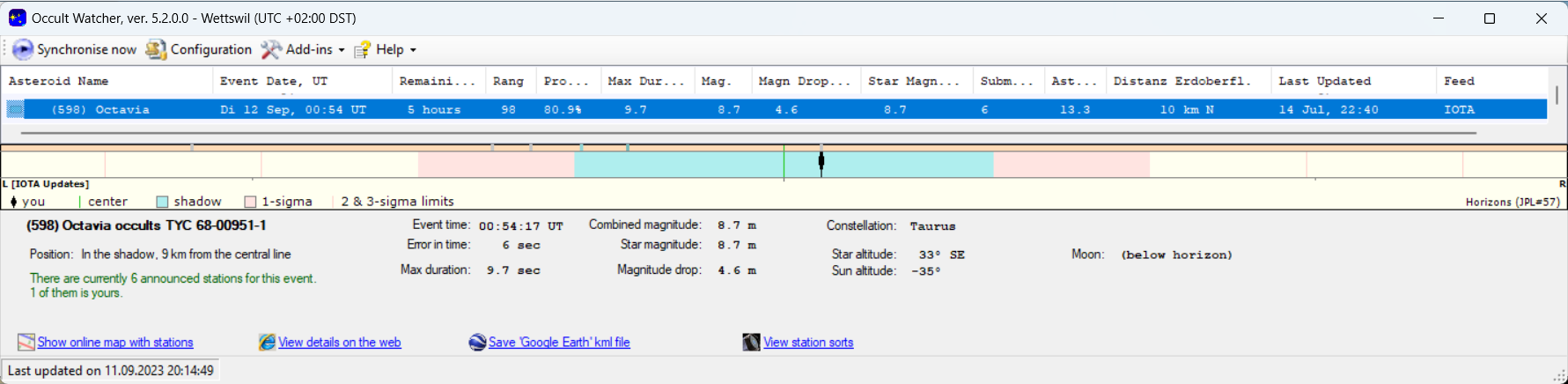Click the Internet Explorer web details icon

point(267,343)
